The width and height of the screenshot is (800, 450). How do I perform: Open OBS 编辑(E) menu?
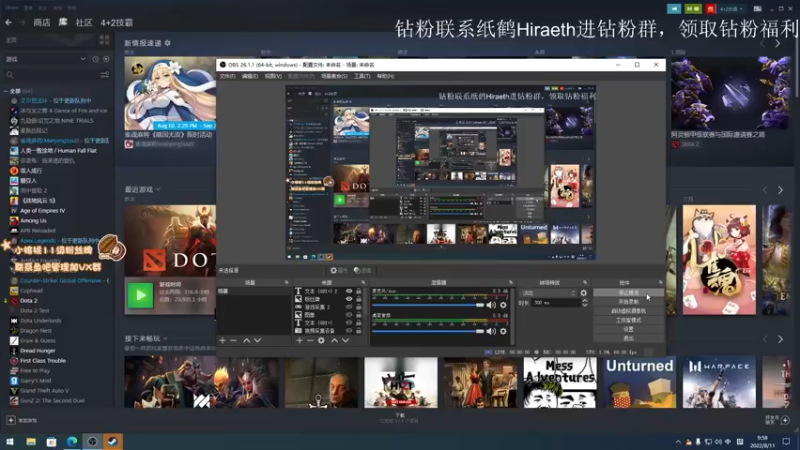pyautogui.click(x=249, y=76)
